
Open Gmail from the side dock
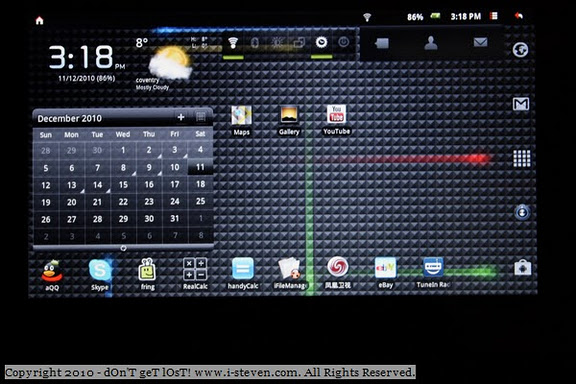tap(521, 104)
